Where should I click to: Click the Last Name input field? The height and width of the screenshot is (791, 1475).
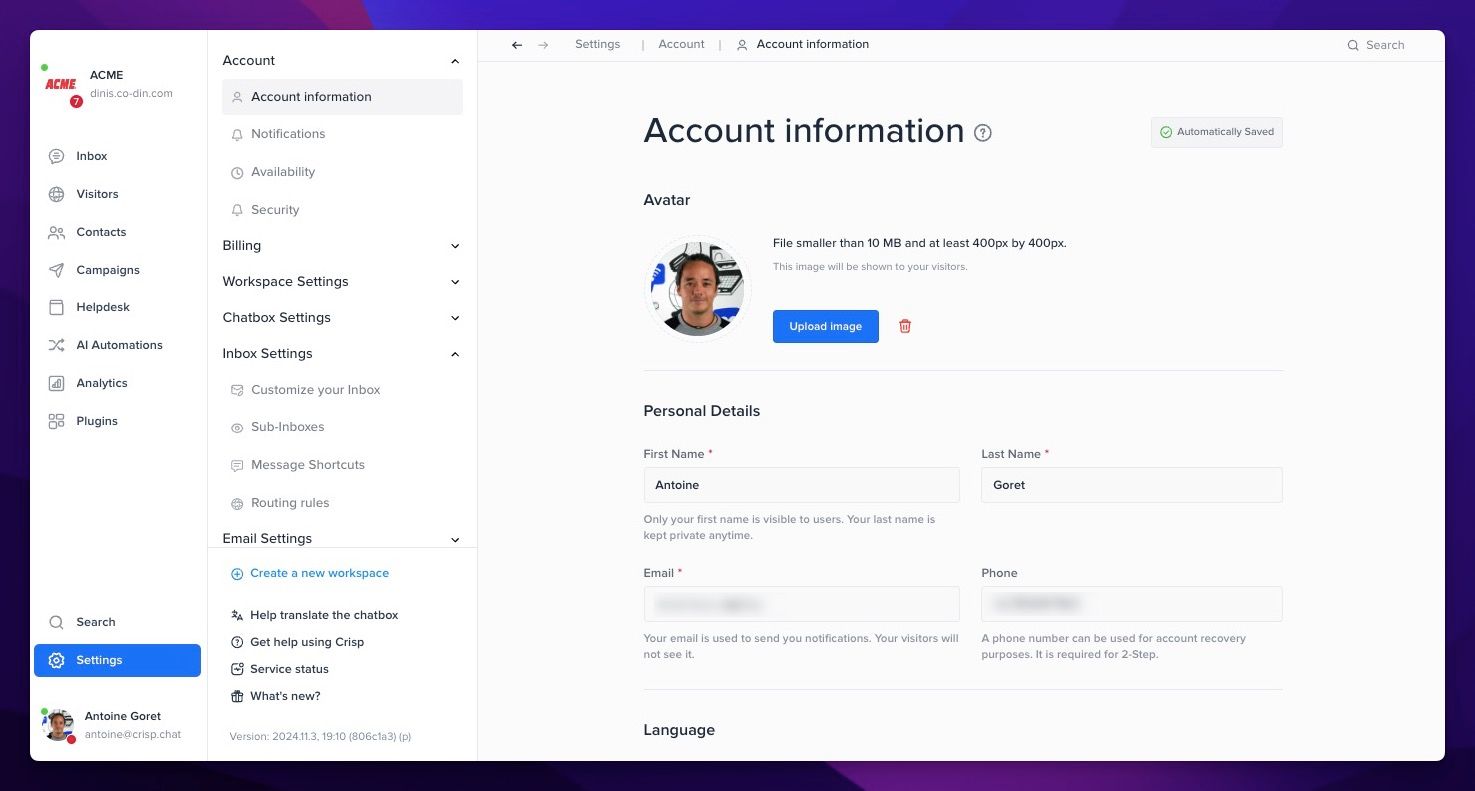pos(1132,485)
